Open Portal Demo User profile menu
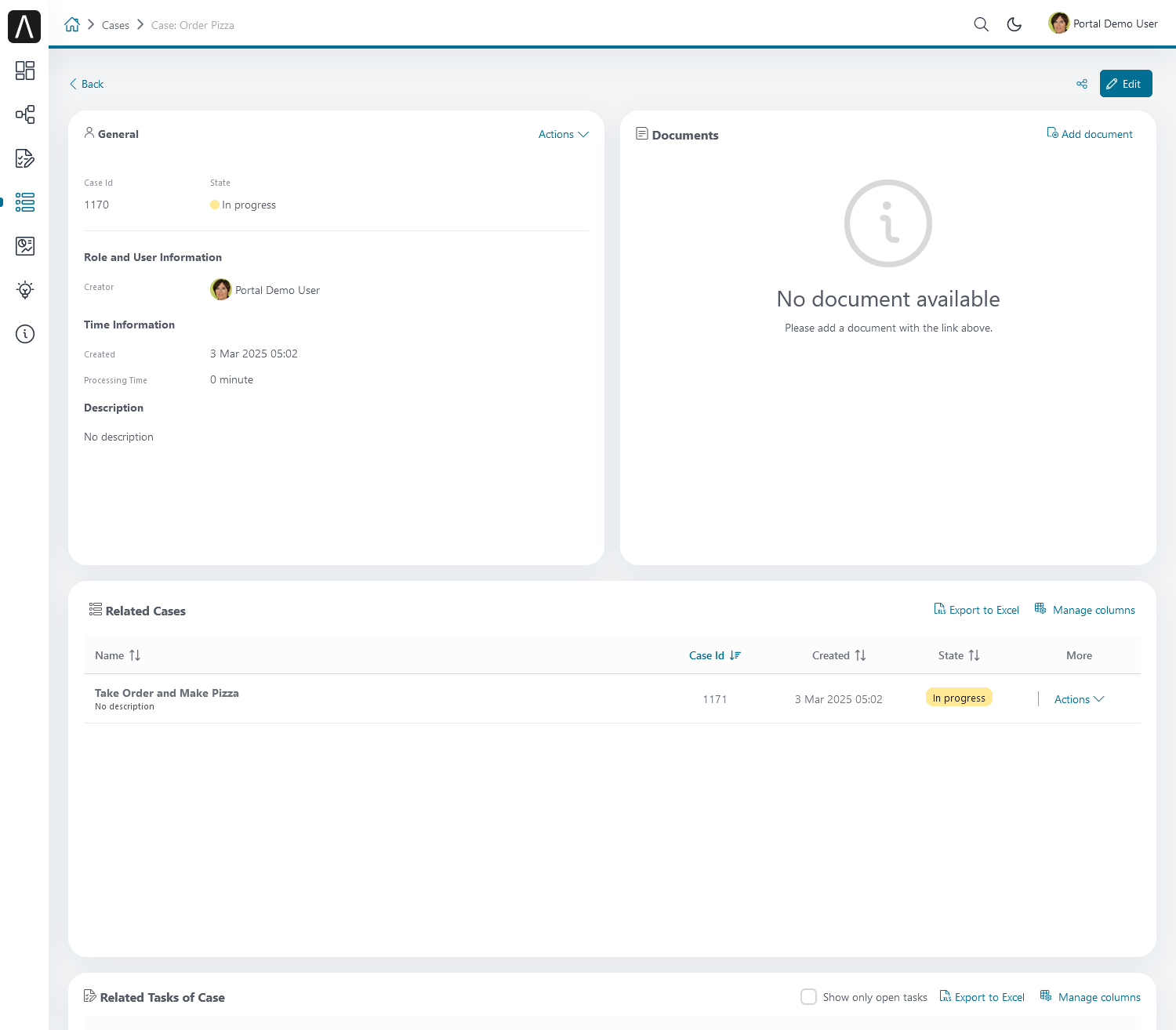Screen dimensions: 1176x1030 pos(1103,24)
